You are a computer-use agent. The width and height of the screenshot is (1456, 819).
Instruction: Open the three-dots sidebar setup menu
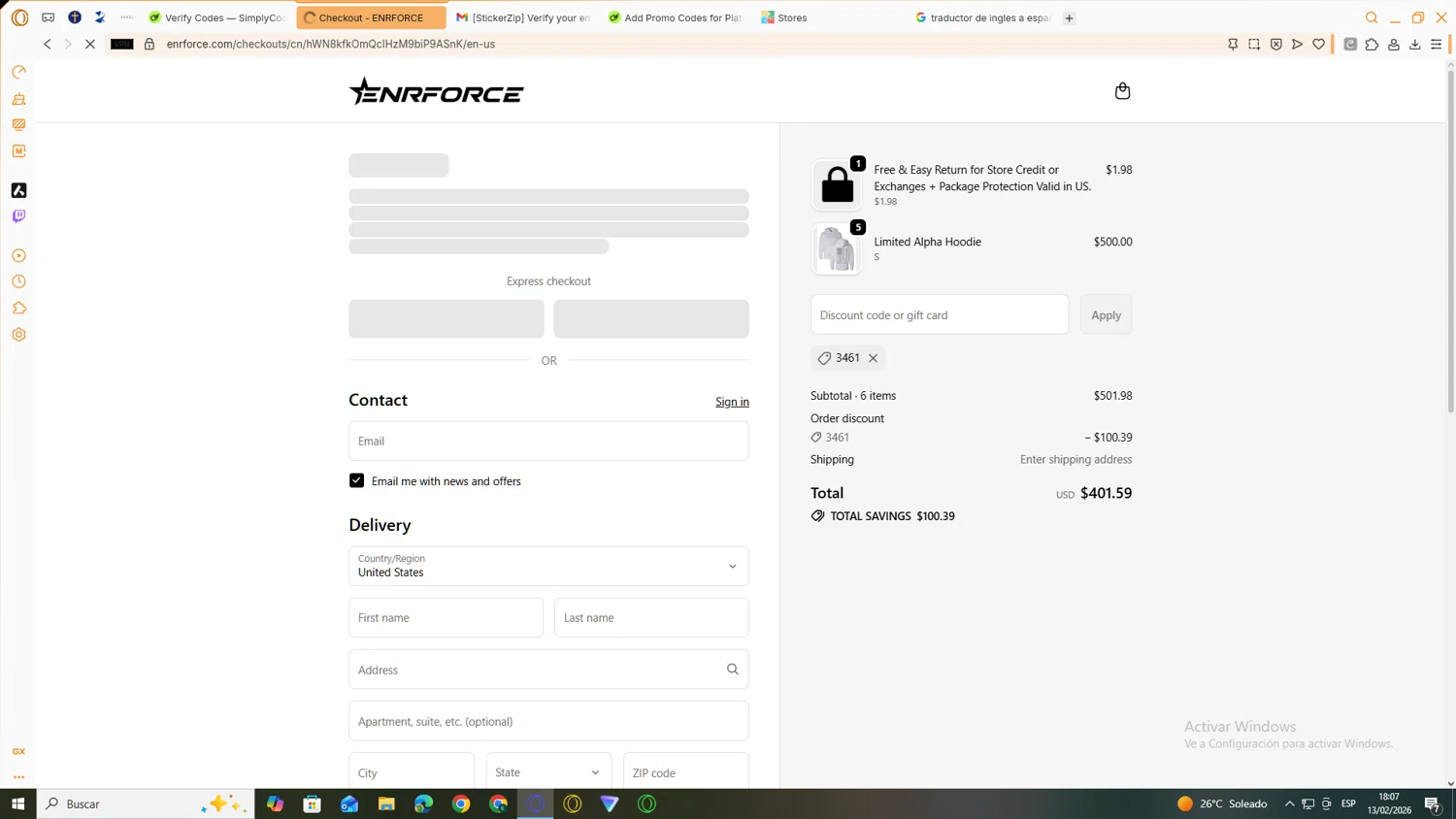(x=18, y=777)
